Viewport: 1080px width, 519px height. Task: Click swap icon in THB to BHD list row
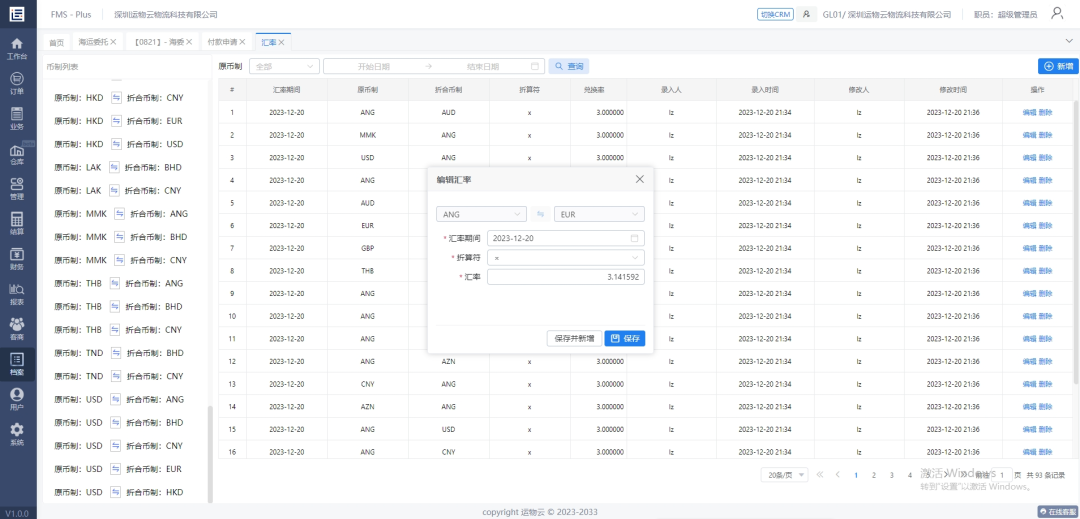point(115,306)
